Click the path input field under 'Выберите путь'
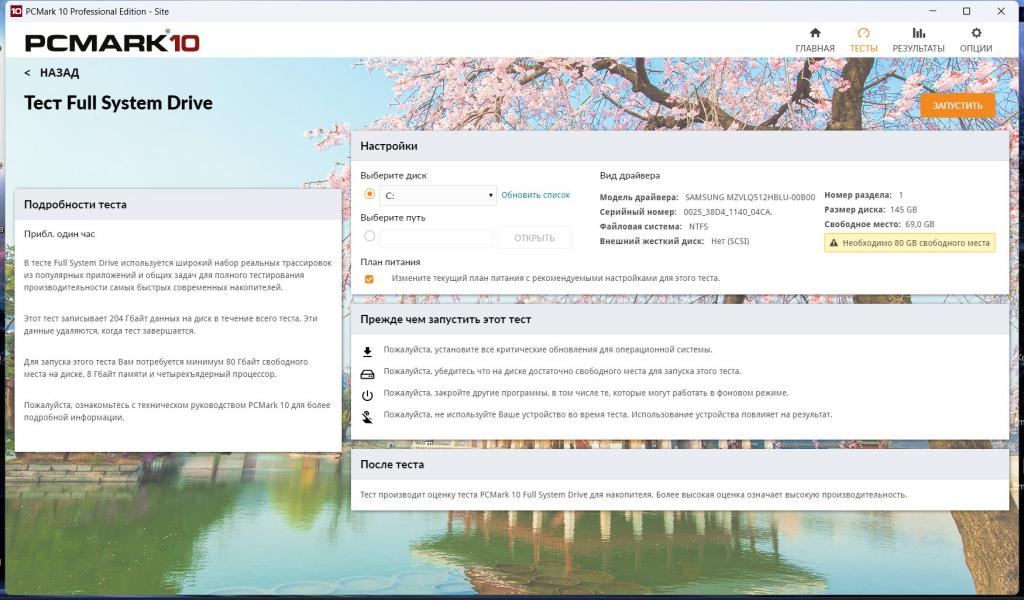1024x600 pixels. coord(436,238)
